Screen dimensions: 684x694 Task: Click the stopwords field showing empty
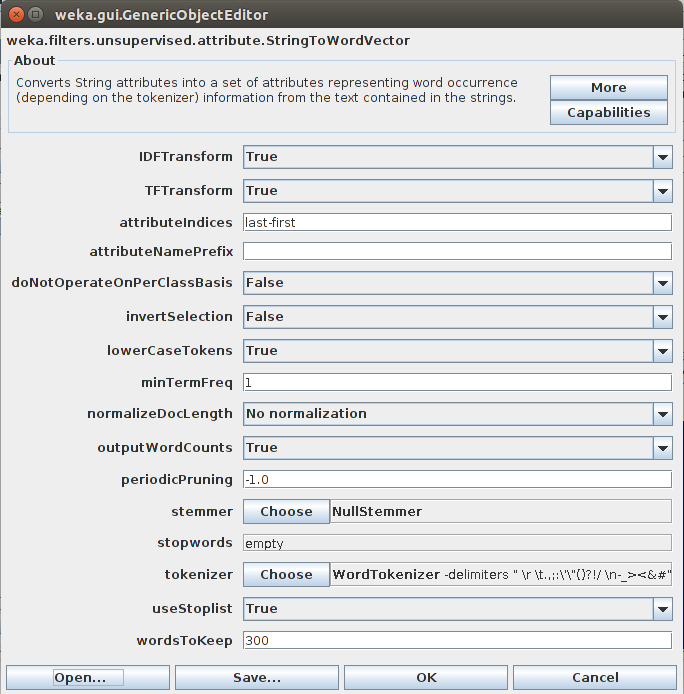tap(457, 543)
